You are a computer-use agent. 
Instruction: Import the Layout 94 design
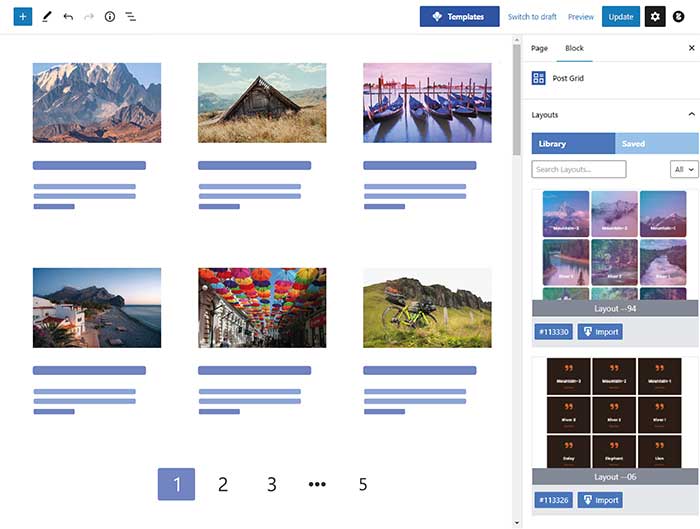[600, 332]
